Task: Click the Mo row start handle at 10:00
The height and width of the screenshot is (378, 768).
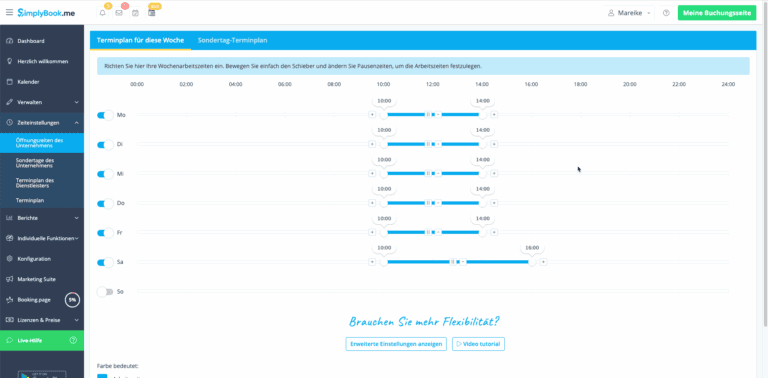Action: tap(384, 115)
